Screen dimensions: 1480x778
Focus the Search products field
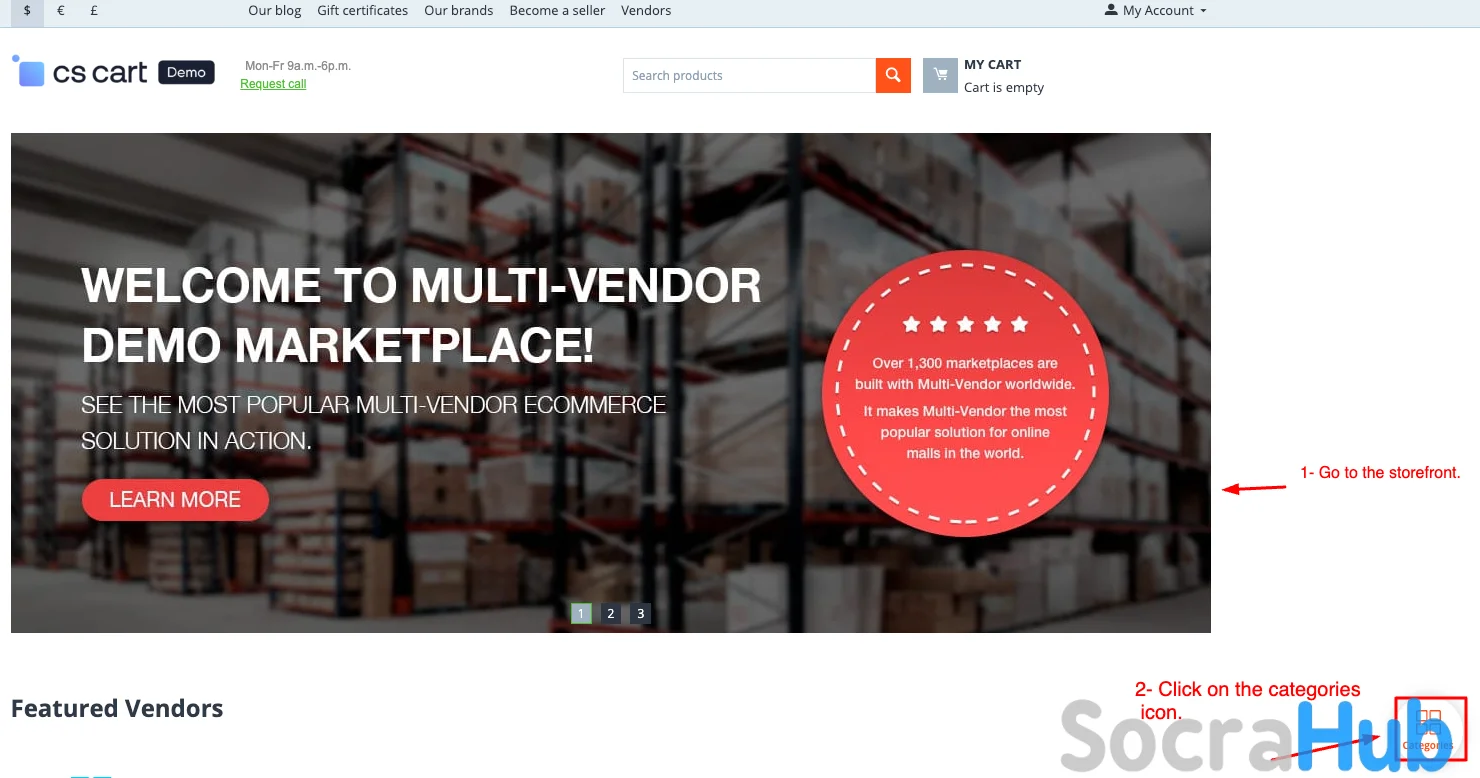pos(749,76)
